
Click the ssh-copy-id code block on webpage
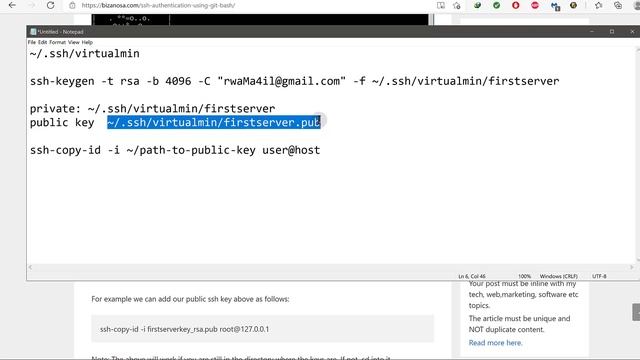(262, 329)
